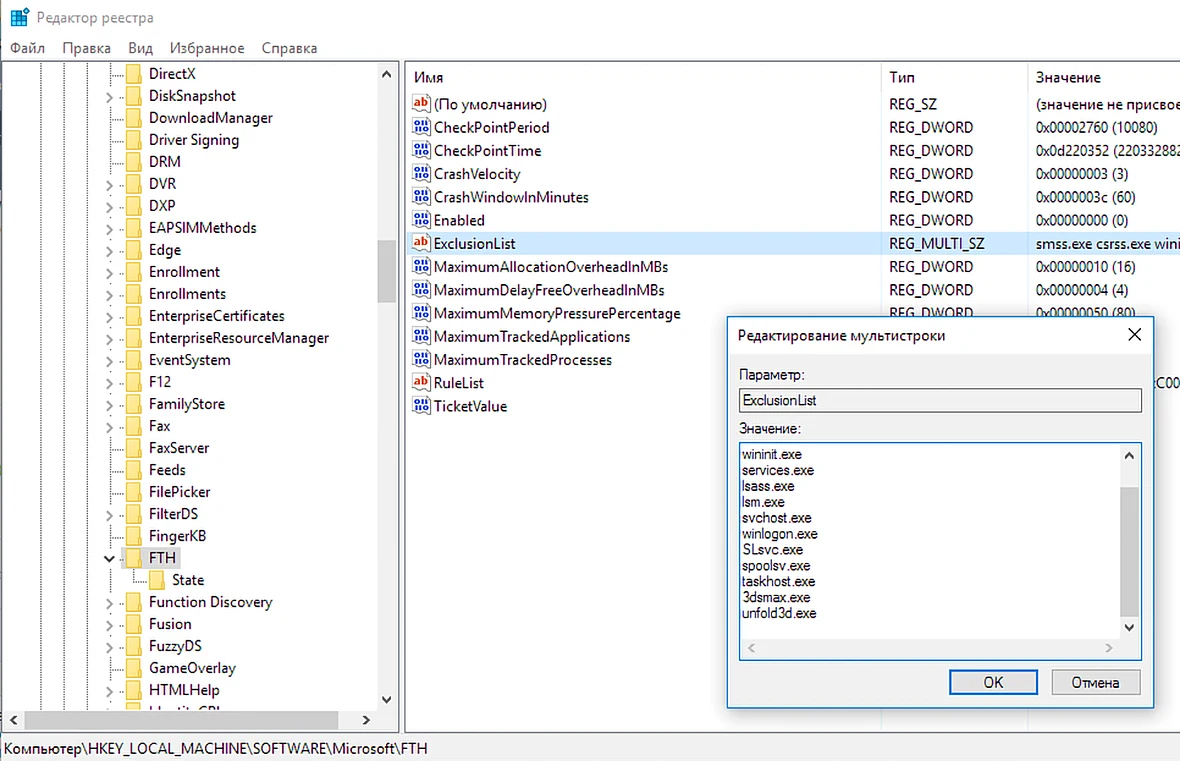The height and width of the screenshot is (761, 1180).
Task: Open the Избранное menu
Action: click(207, 48)
